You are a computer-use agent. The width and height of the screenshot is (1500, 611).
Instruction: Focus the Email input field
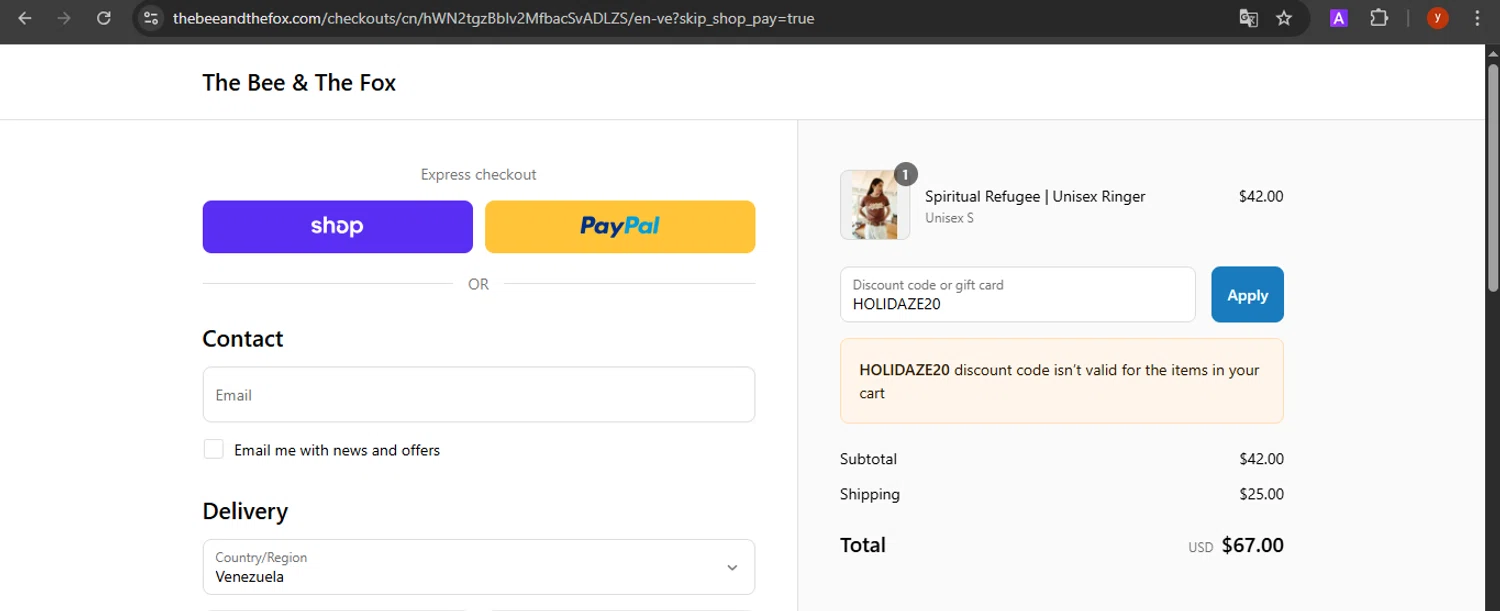point(479,395)
